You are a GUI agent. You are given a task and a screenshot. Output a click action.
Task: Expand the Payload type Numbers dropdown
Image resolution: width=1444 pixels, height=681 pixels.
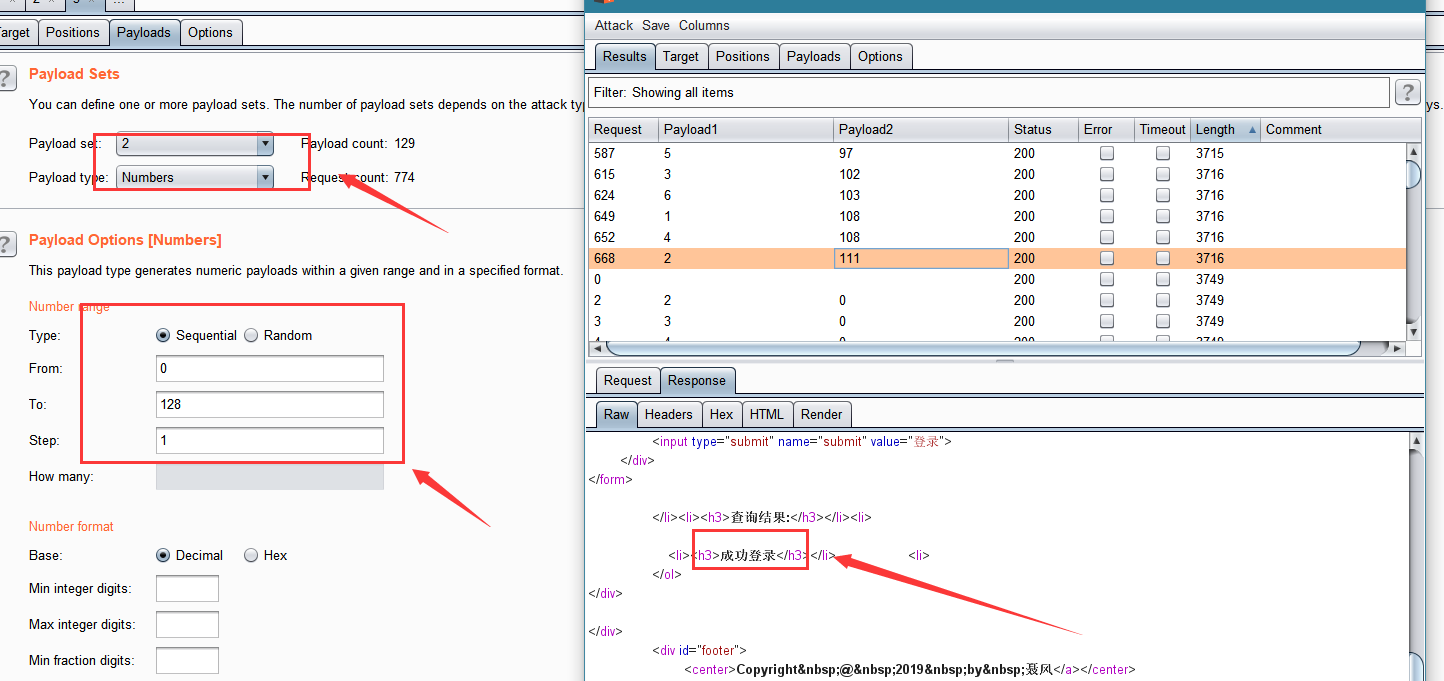[195, 177]
